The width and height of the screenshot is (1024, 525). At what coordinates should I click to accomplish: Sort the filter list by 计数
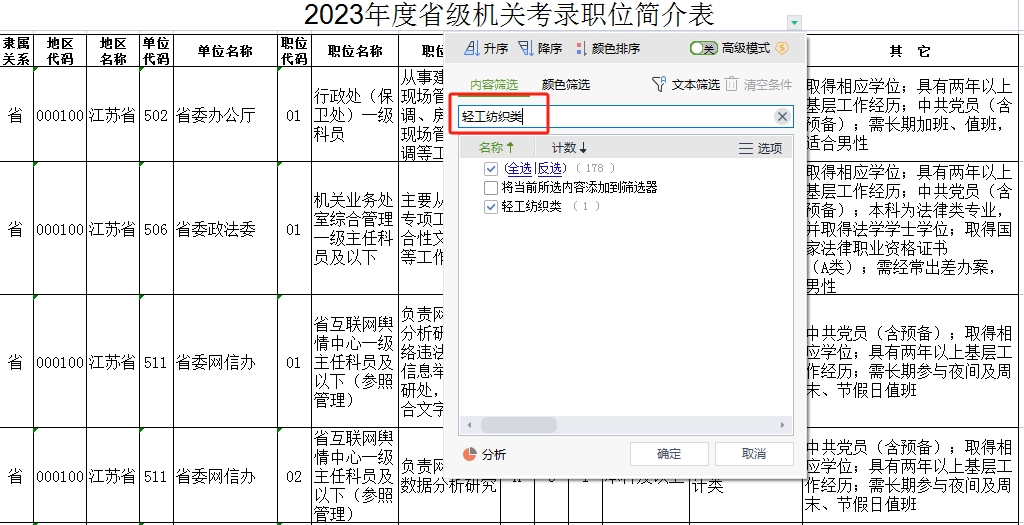click(569, 148)
